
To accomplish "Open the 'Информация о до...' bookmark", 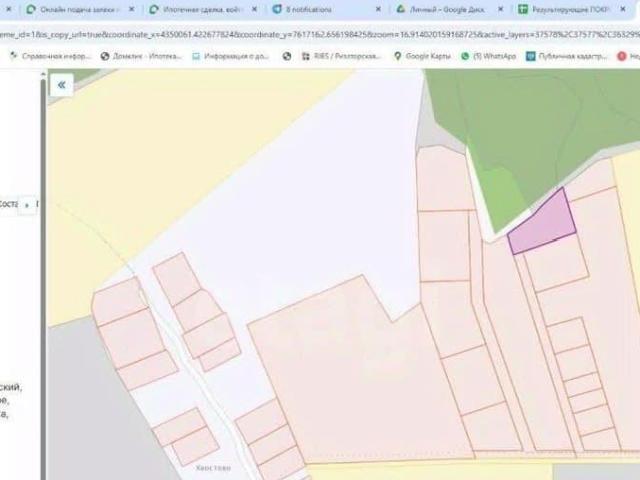I will [231, 56].
